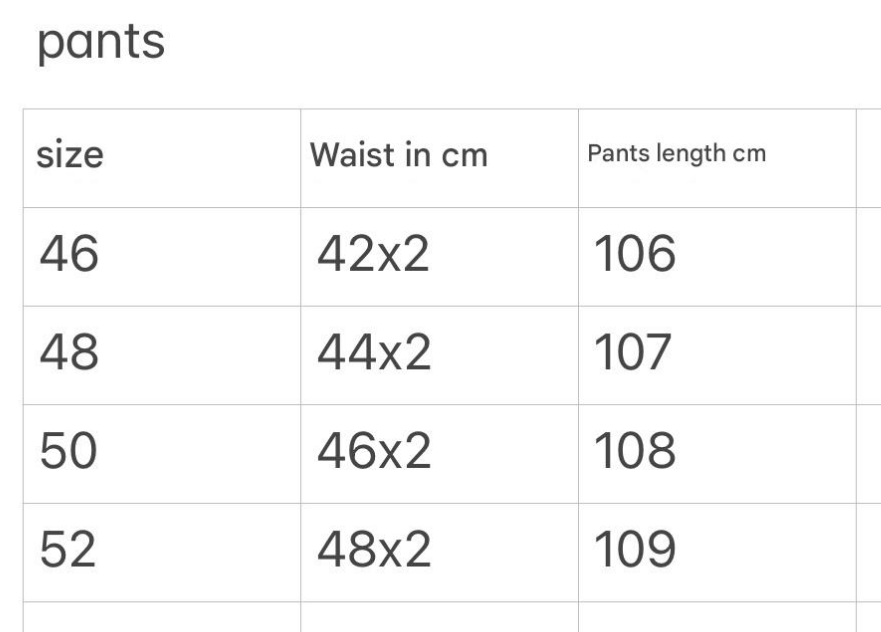Viewport: 881px width, 632px height.
Task: Select the empty cell below 48x2
Action: [x=439, y=617]
